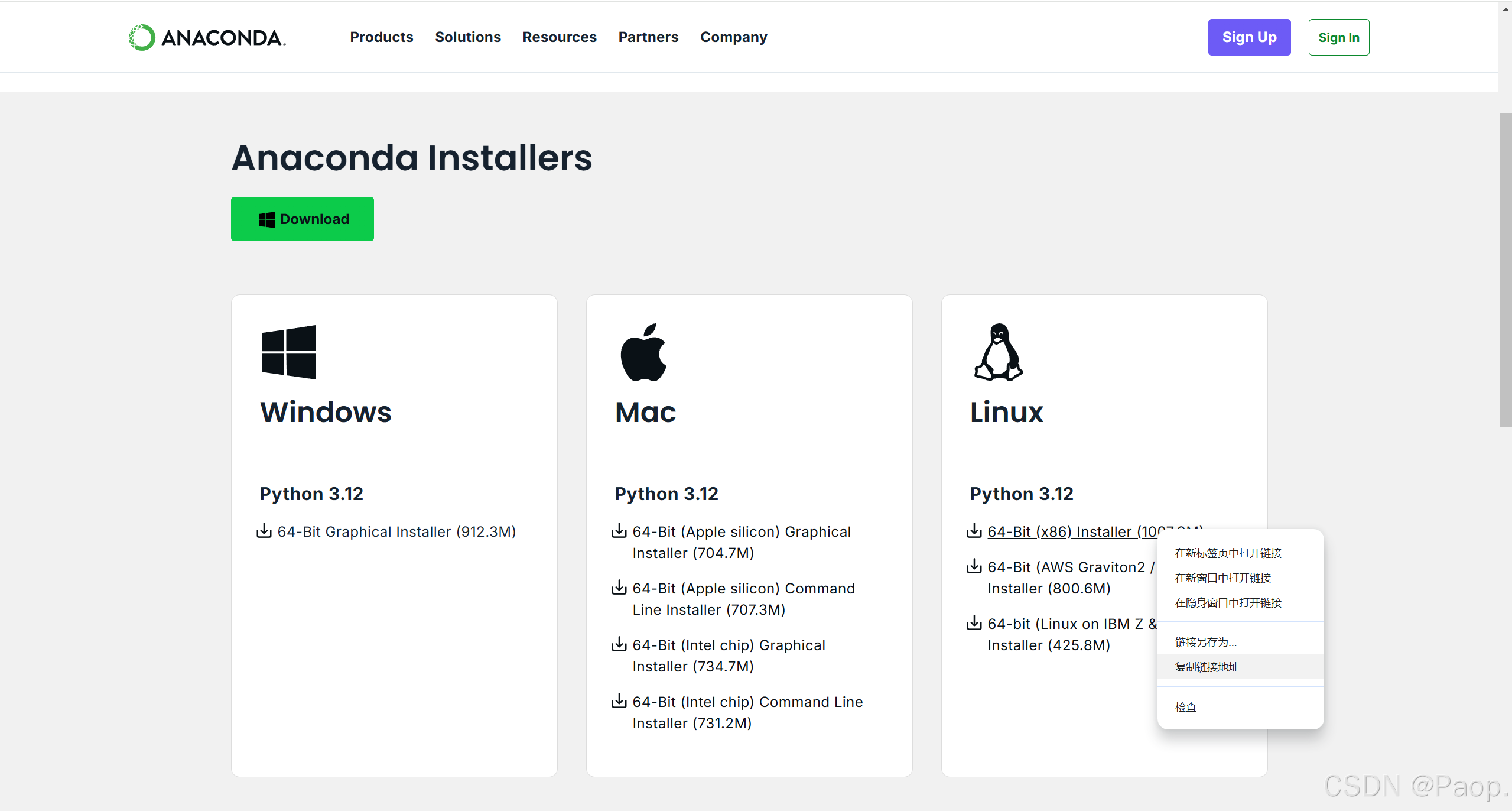Click 检查 in the context menu
Image resolution: width=1512 pixels, height=811 pixels.
tap(1185, 707)
